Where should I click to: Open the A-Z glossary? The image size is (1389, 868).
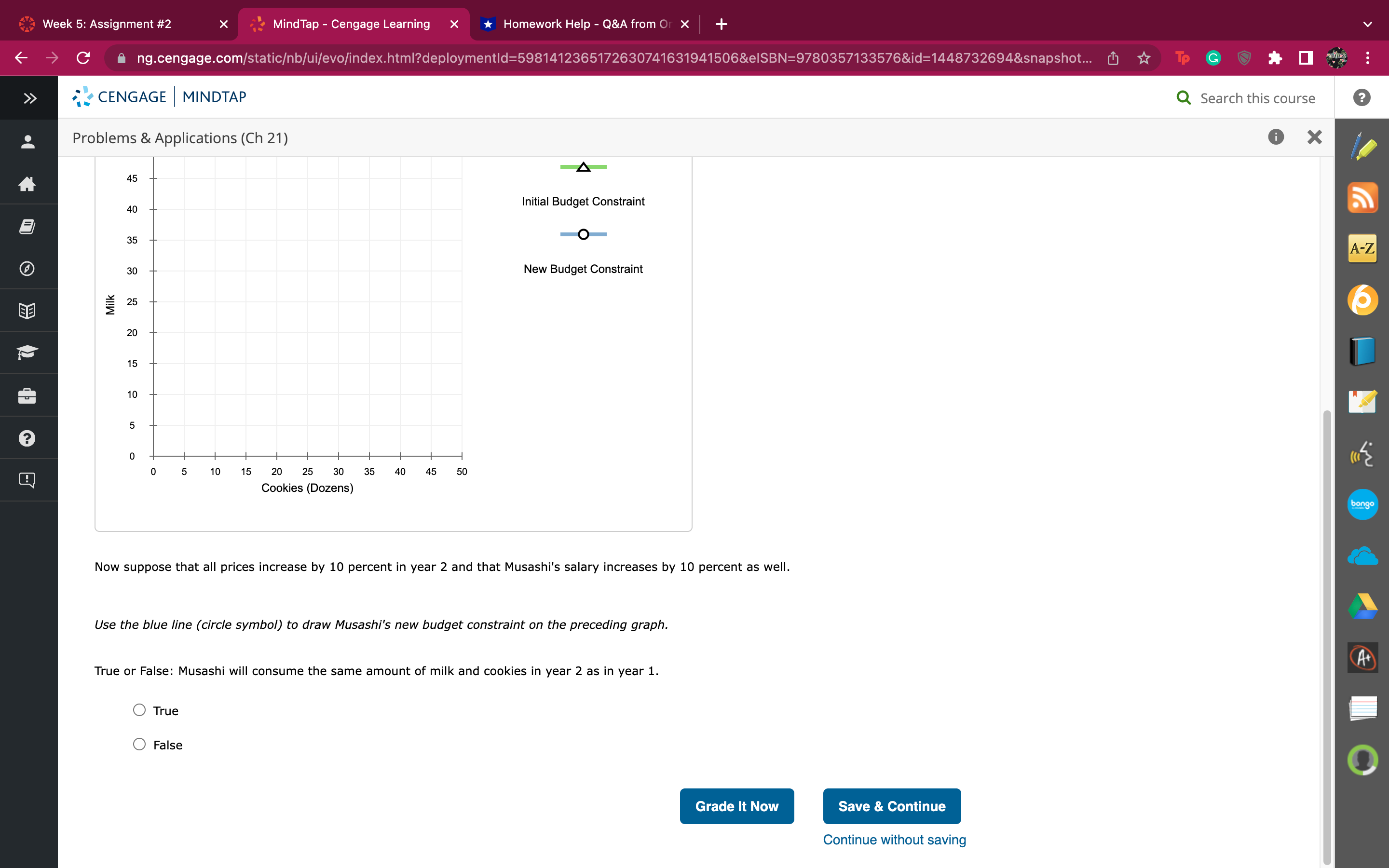point(1363,248)
